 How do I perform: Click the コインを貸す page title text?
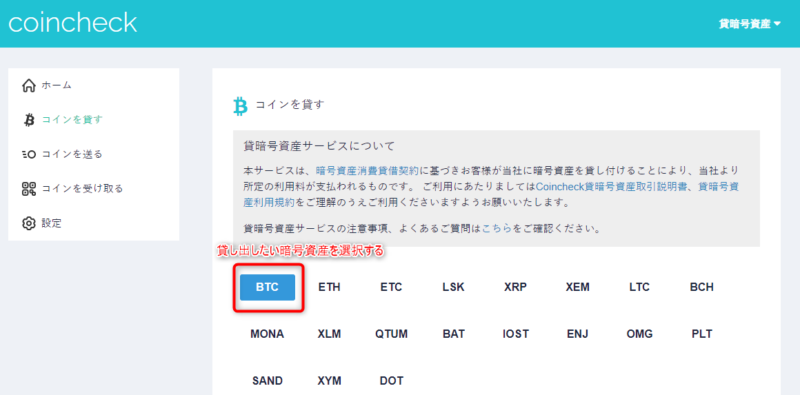(290, 105)
